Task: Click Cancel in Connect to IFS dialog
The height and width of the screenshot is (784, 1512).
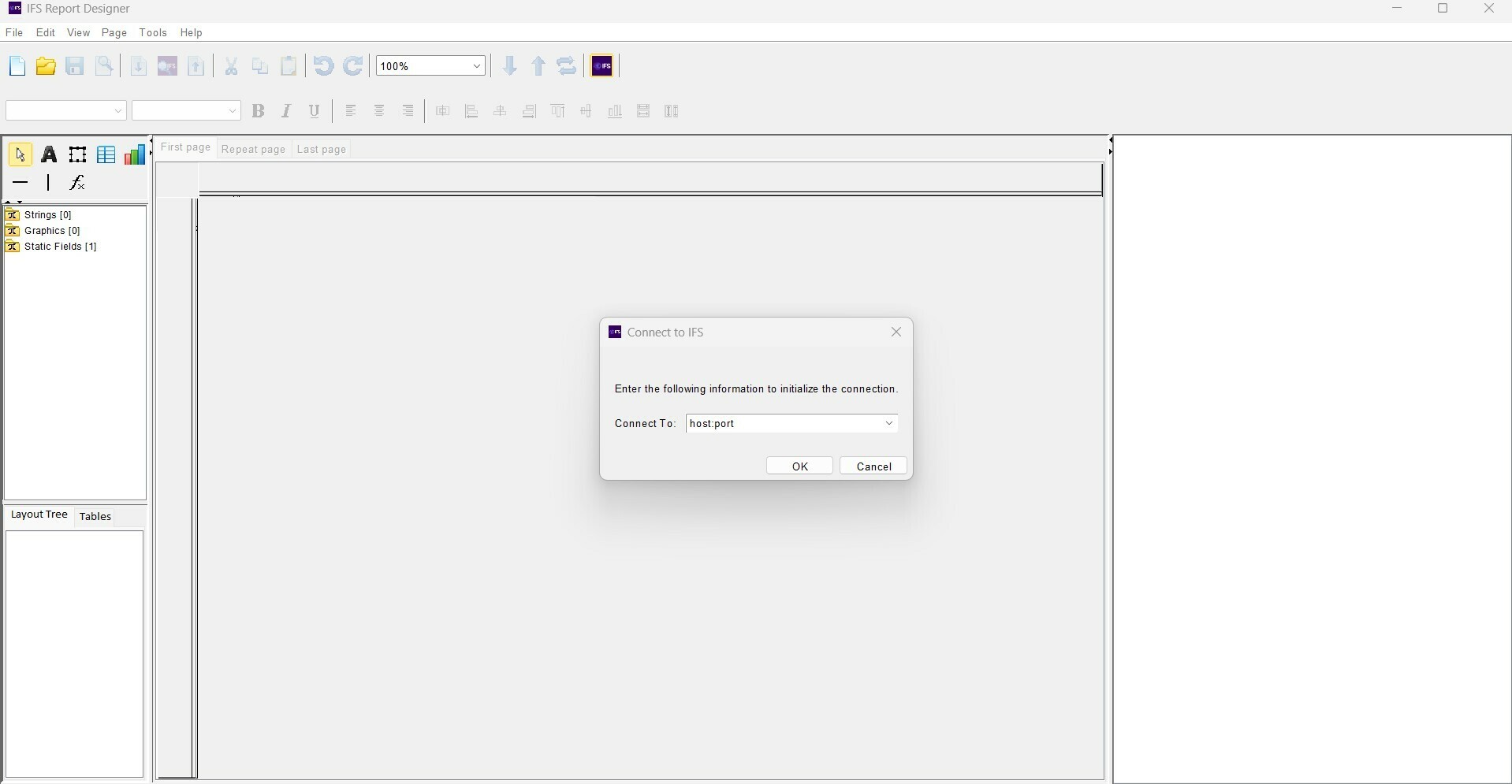Action: 873,466
